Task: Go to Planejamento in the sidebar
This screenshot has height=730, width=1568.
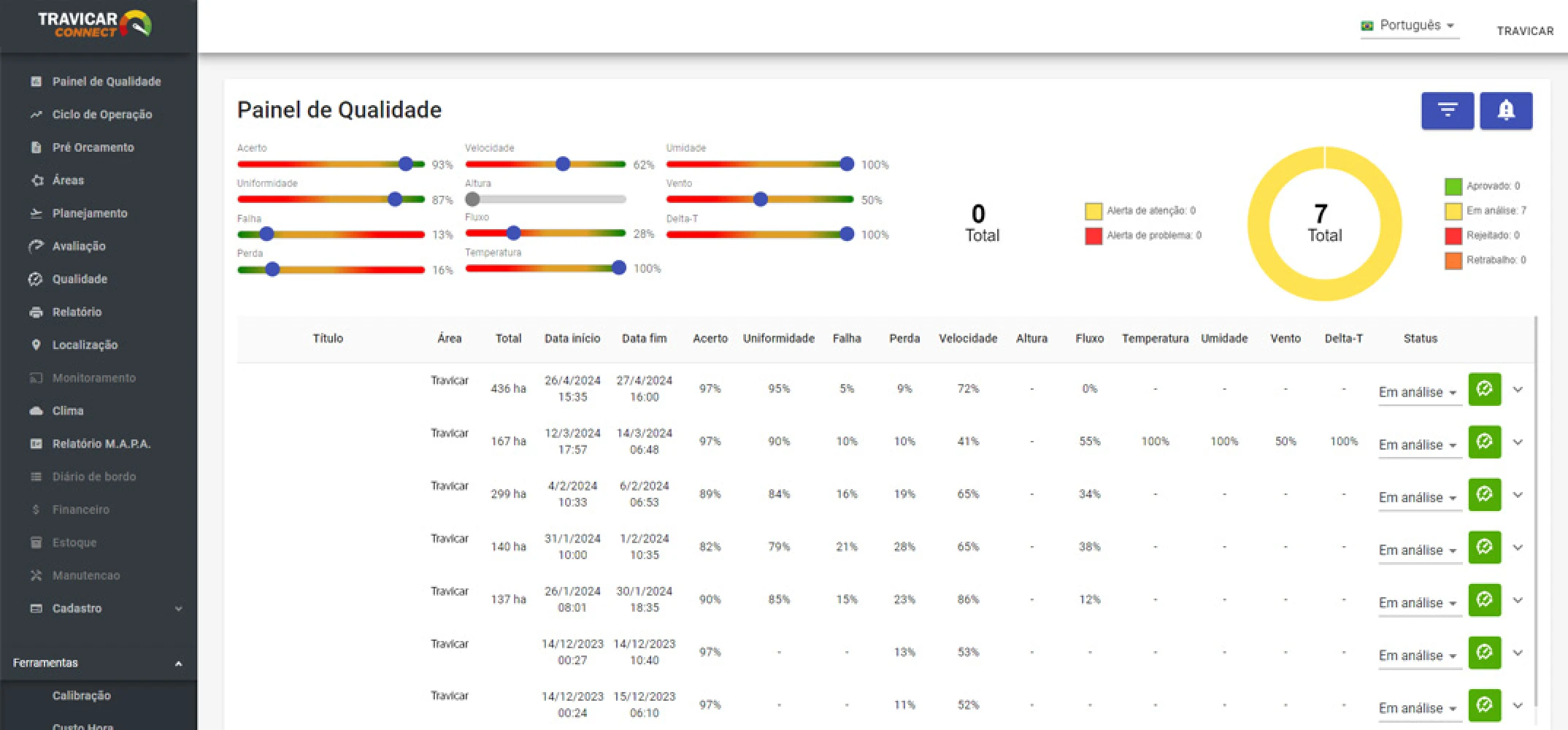Action: (89, 213)
